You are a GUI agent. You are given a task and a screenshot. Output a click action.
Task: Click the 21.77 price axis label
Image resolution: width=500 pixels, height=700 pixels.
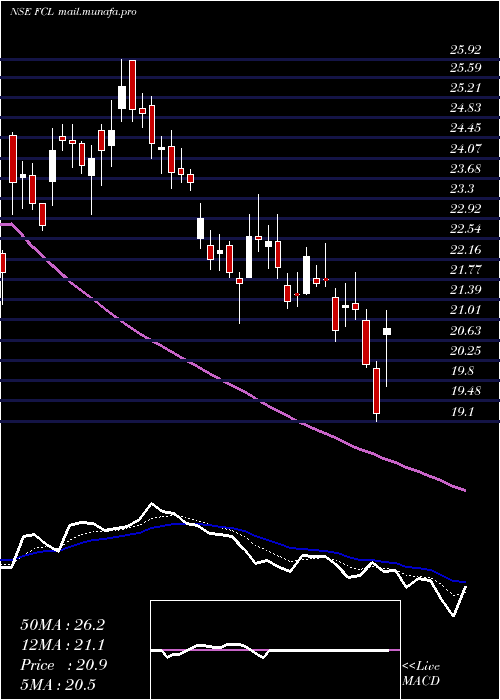point(466,270)
